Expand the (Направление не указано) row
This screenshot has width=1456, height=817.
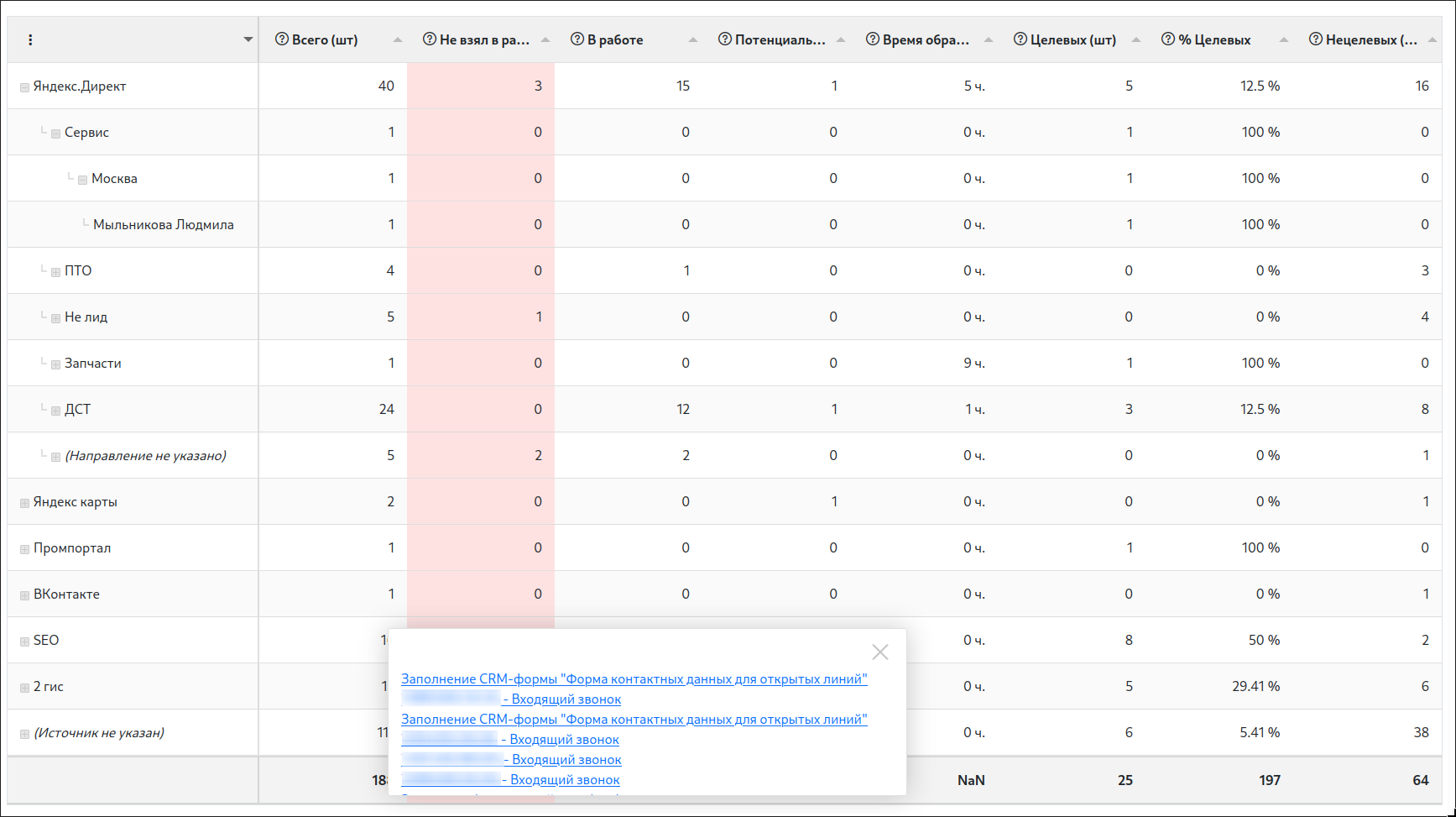click(x=56, y=457)
